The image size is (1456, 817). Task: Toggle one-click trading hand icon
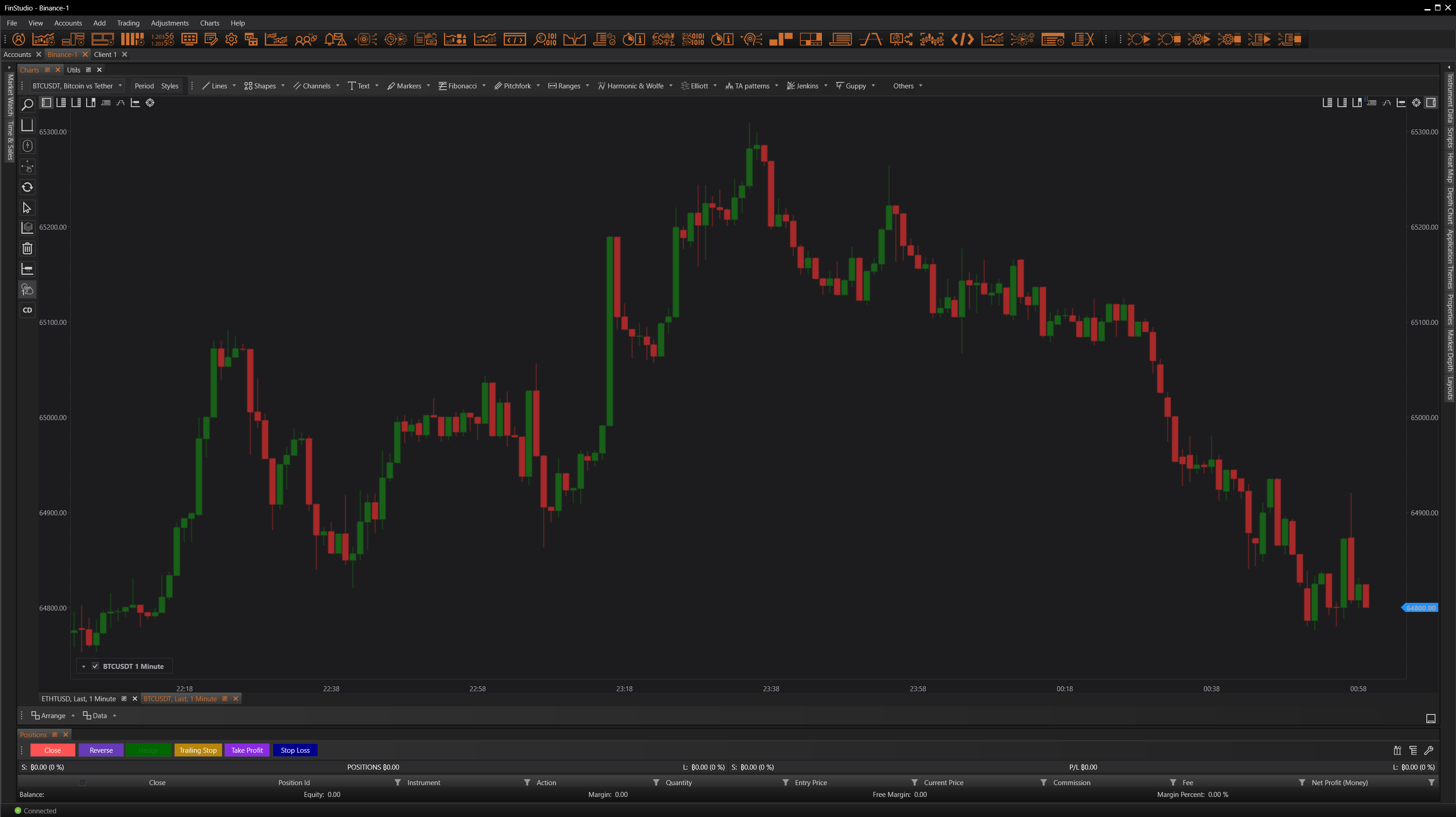pos(27,290)
